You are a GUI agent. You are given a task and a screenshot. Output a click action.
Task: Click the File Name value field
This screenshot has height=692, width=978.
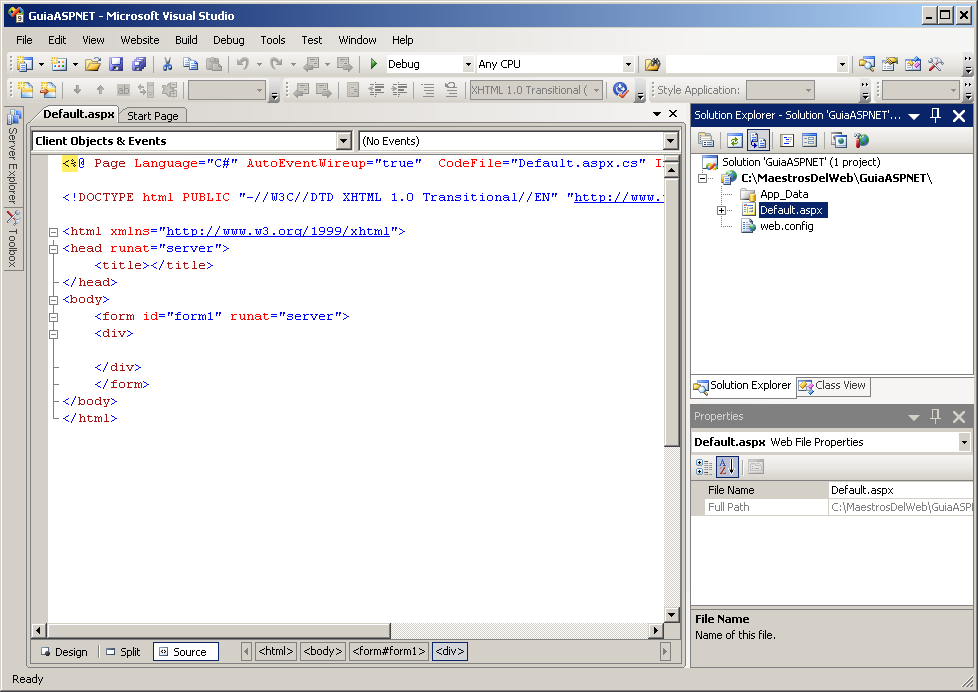(900, 490)
